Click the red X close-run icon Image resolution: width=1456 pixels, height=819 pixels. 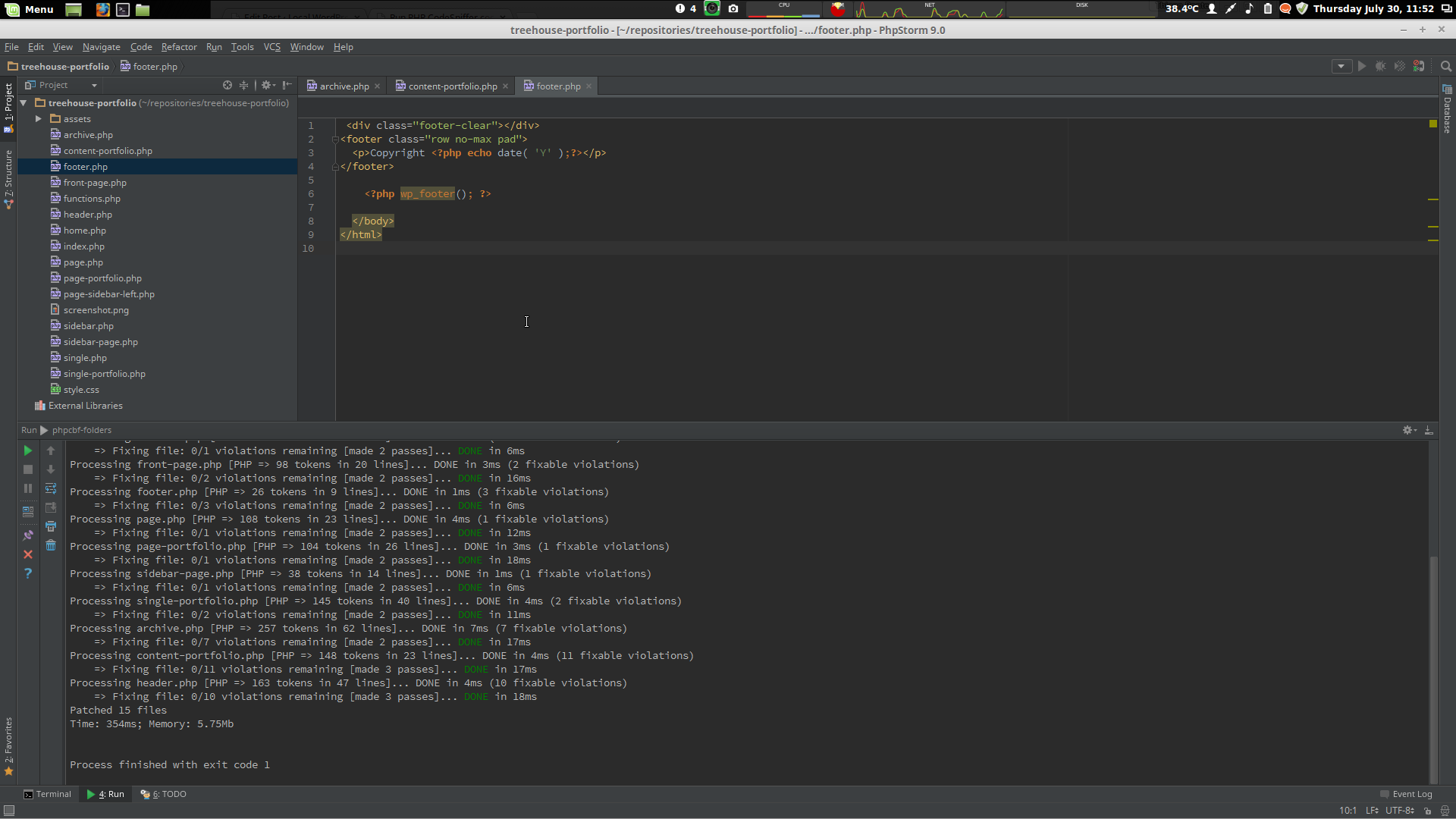(28, 554)
